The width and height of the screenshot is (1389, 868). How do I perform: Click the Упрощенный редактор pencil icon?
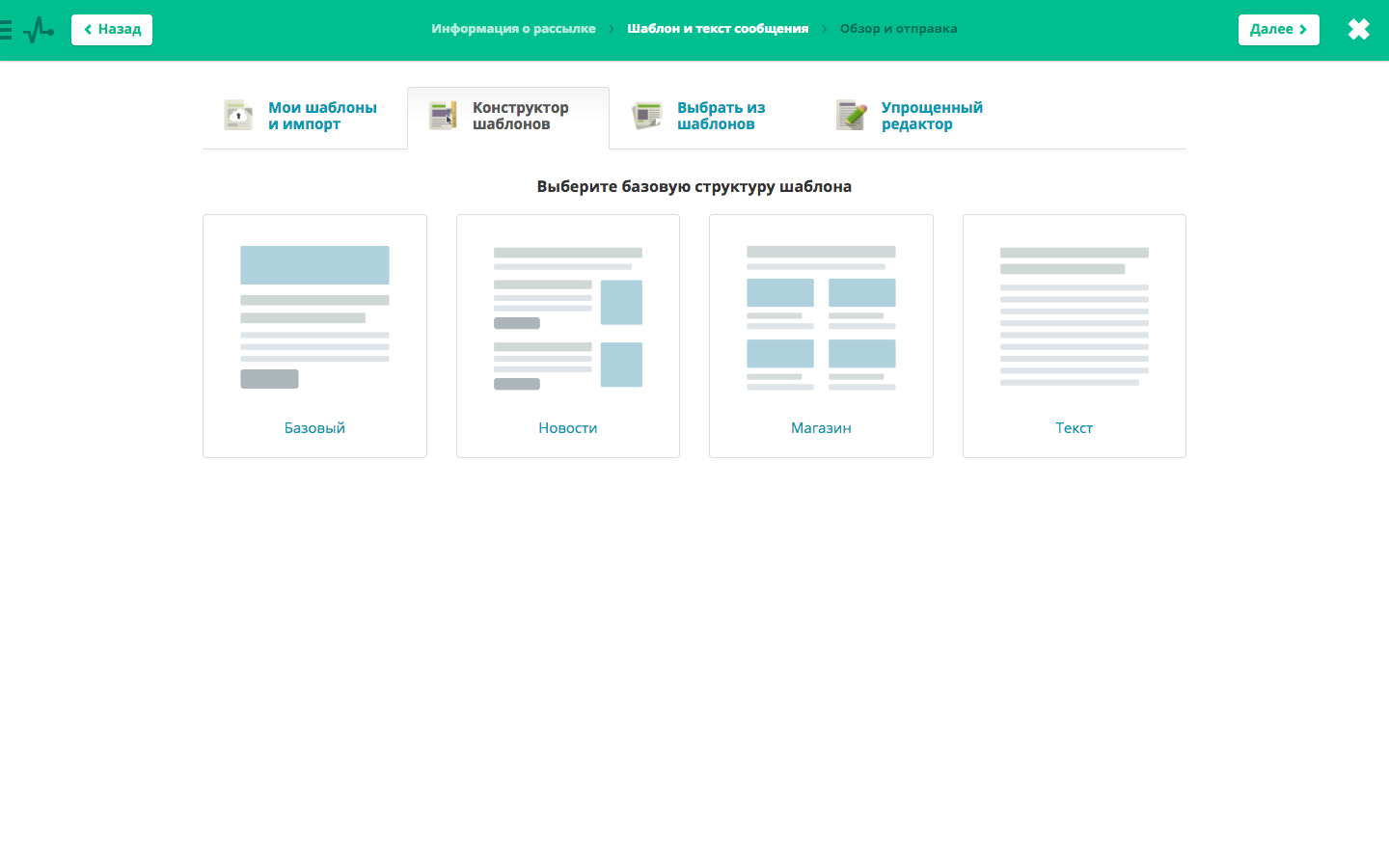[x=852, y=116]
